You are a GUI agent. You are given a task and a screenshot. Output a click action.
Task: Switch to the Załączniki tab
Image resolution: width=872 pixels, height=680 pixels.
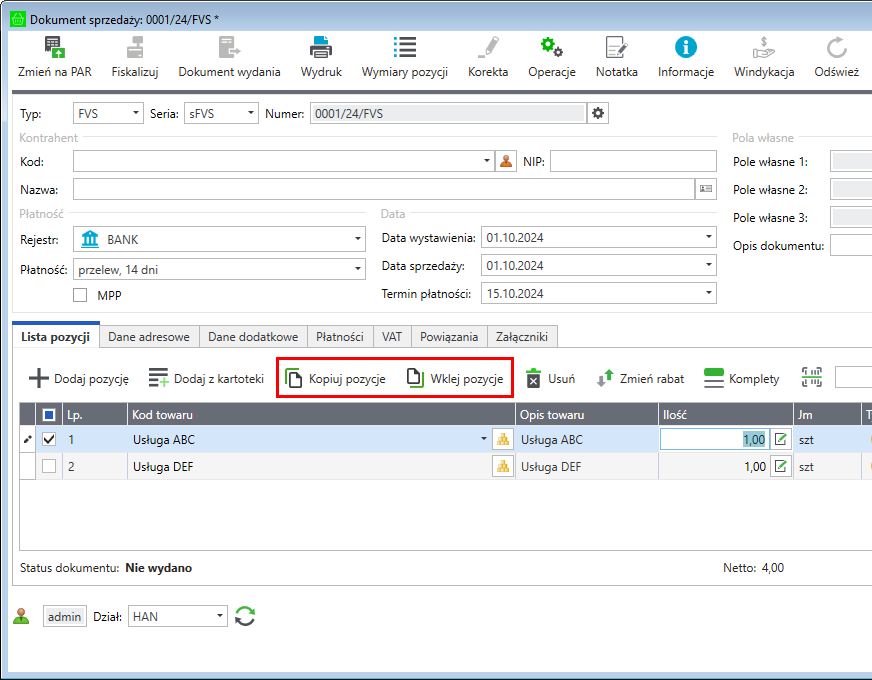(522, 337)
